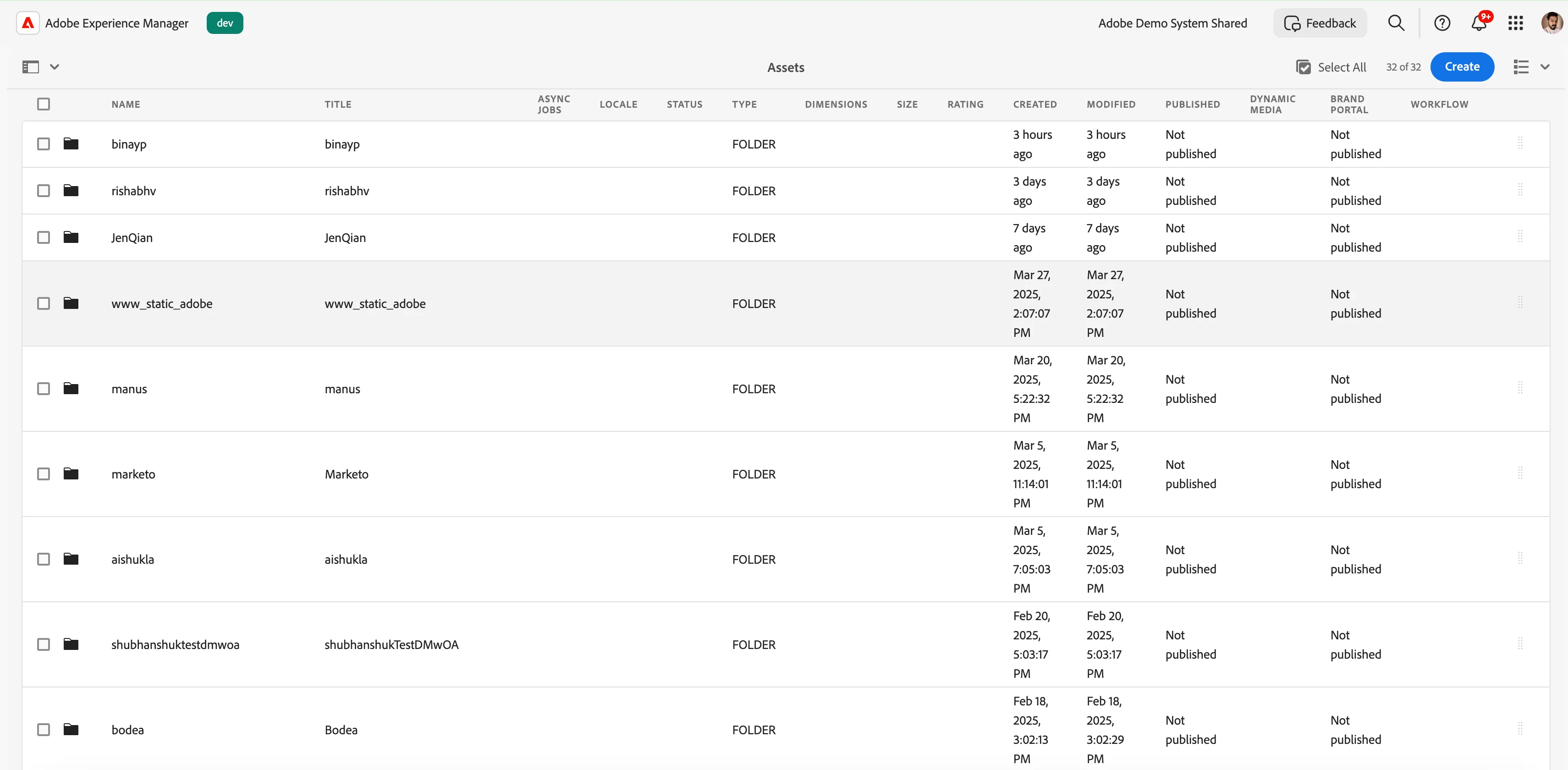Click the Adobe Demo System Shared label
1568x770 pixels.
coord(1172,23)
